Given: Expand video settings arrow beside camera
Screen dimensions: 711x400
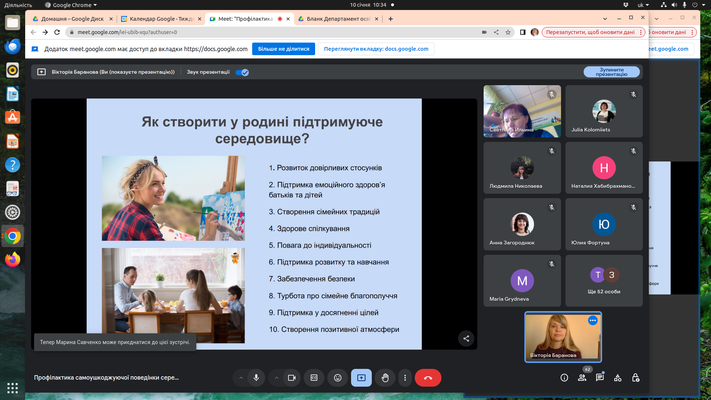Looking at the screenshot, I should point(276,378).
